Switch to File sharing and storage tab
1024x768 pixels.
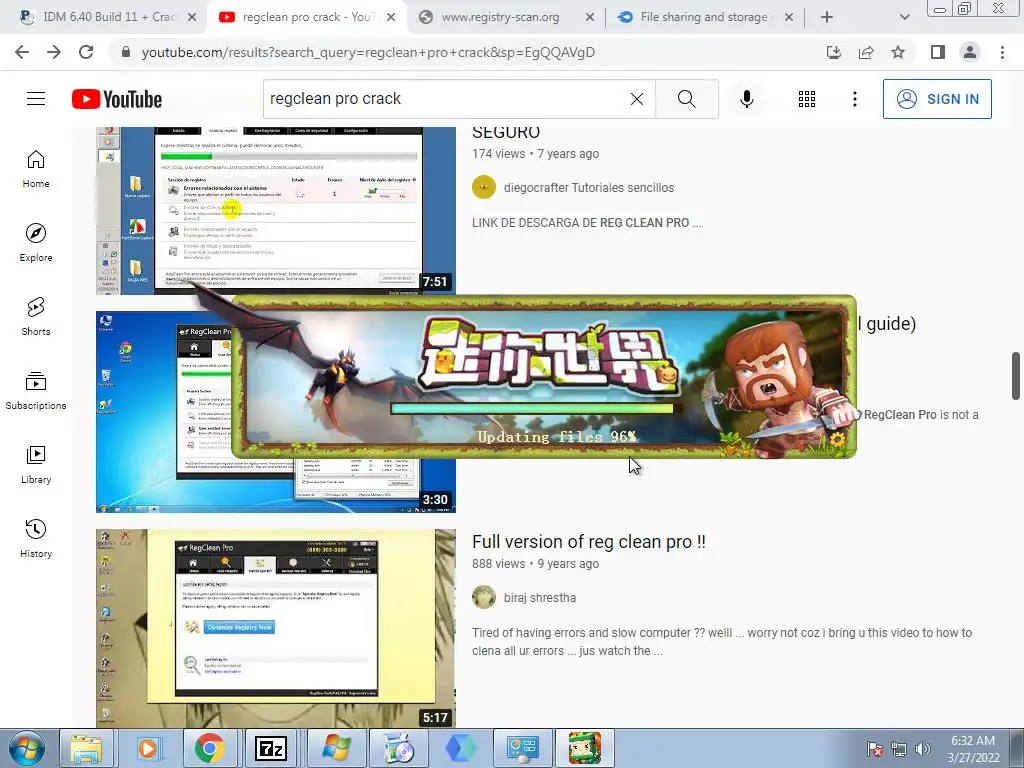point(704,17)
